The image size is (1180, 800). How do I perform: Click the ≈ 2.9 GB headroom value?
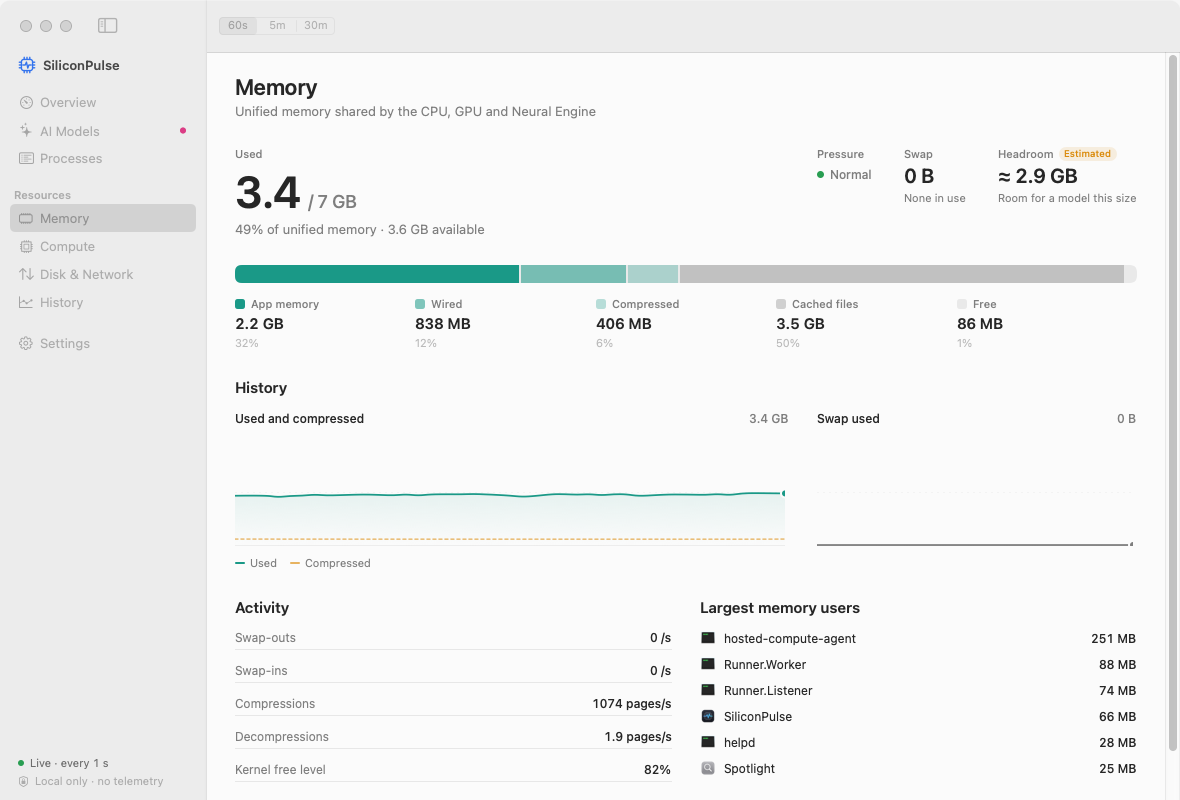click(x=1038, y=176)
